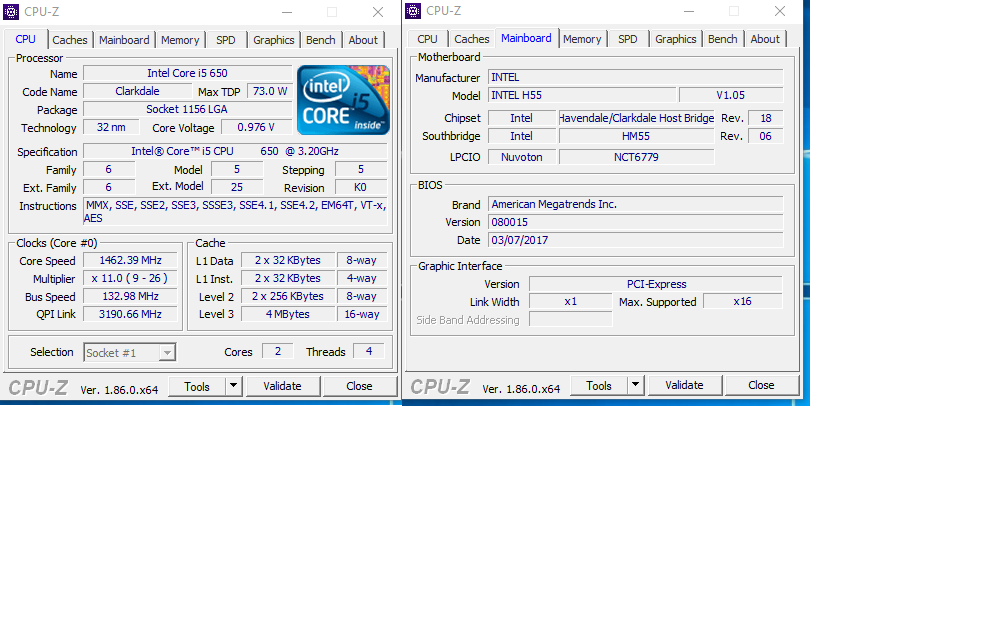This screenshot has width=1008, height=630.
Task: Click the CPU-Z app icon in left window title bar
Action: 11,12
